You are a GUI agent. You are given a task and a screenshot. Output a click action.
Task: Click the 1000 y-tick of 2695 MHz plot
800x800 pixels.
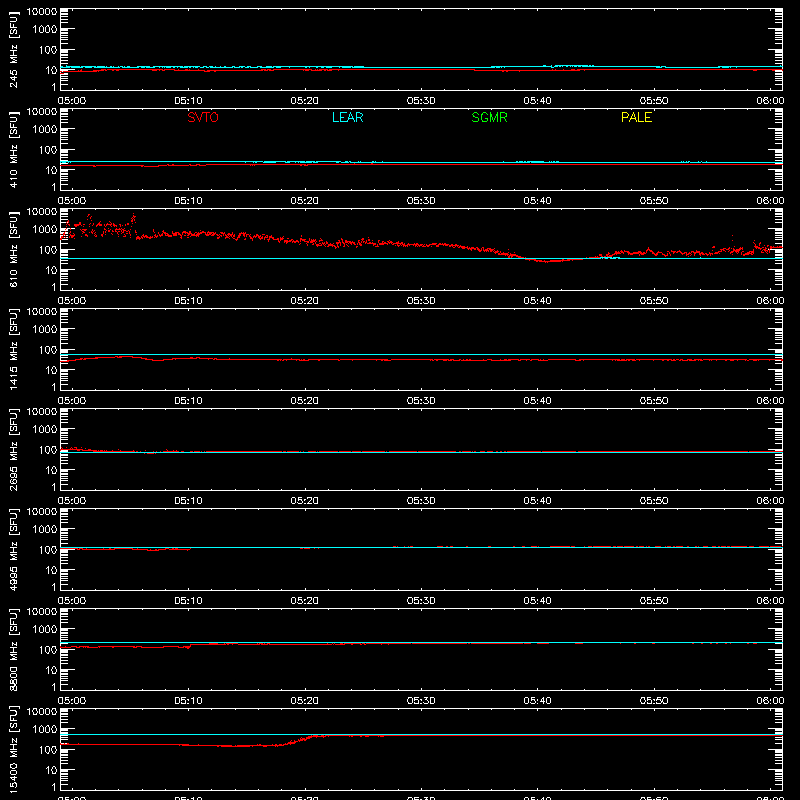(45, 430)
